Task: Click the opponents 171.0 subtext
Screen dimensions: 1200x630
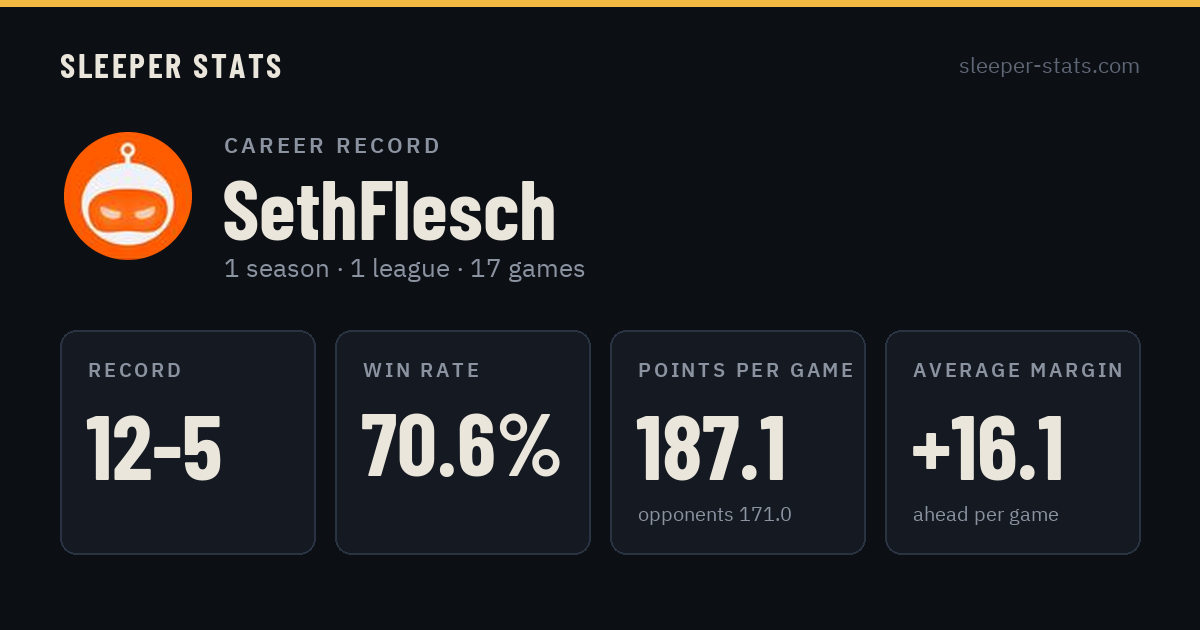Action: [715, 515]
